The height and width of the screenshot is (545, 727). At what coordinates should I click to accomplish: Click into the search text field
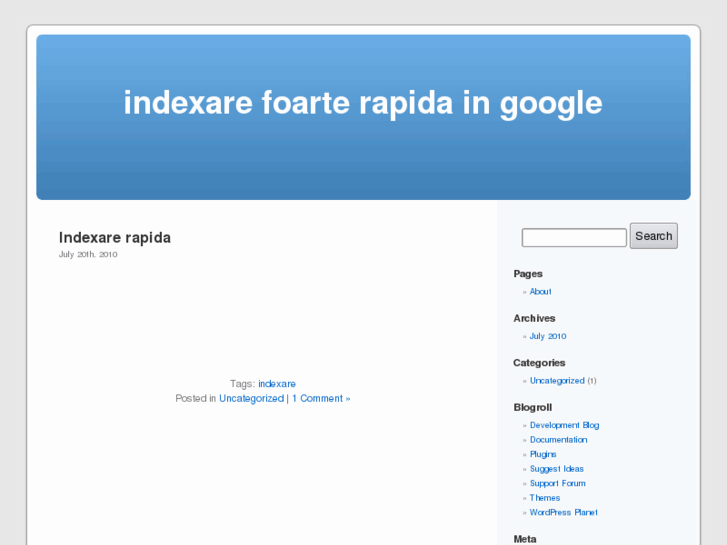pyautogui.click(x=574, y=237)
